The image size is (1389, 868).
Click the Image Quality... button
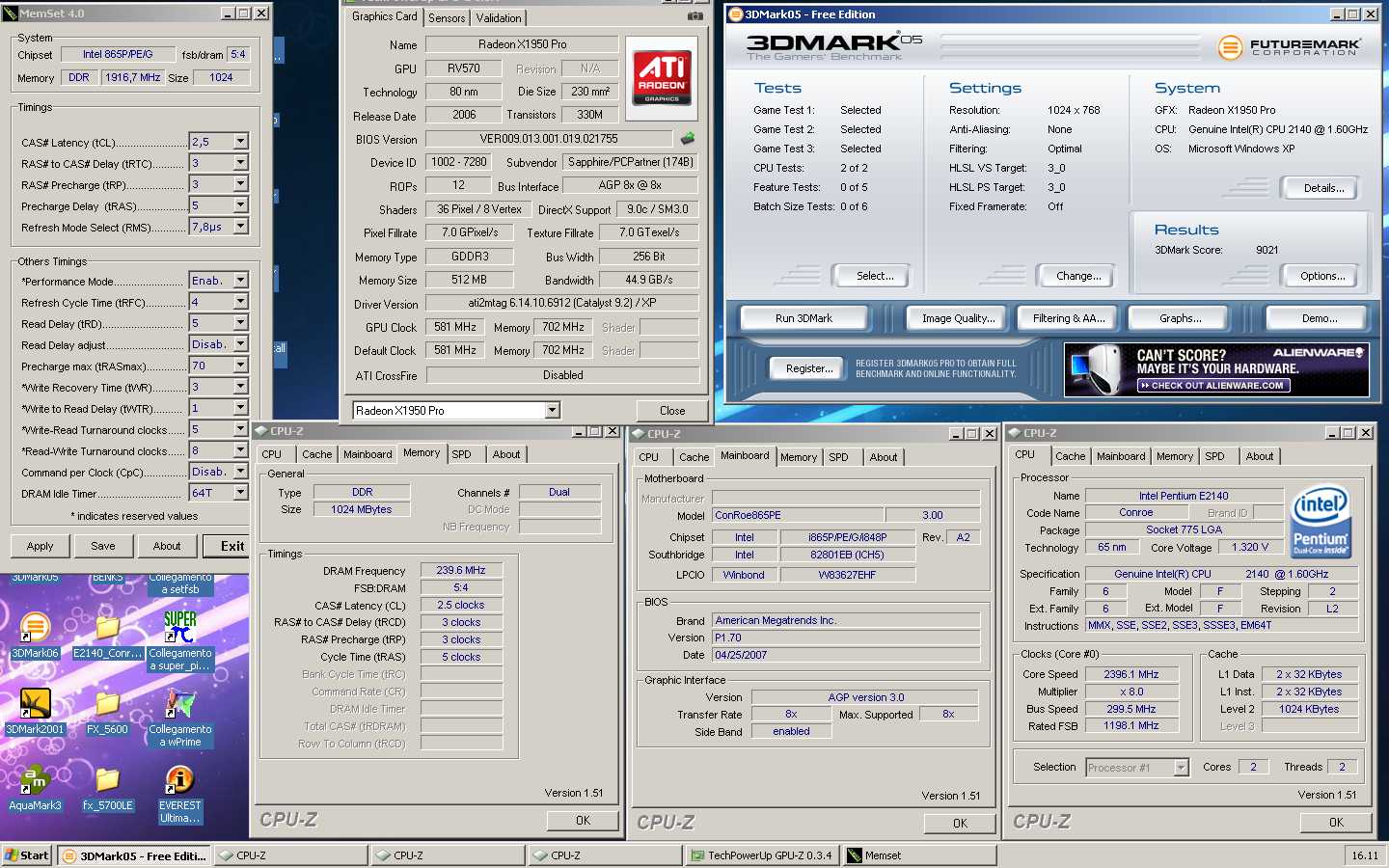pos(958,318)
